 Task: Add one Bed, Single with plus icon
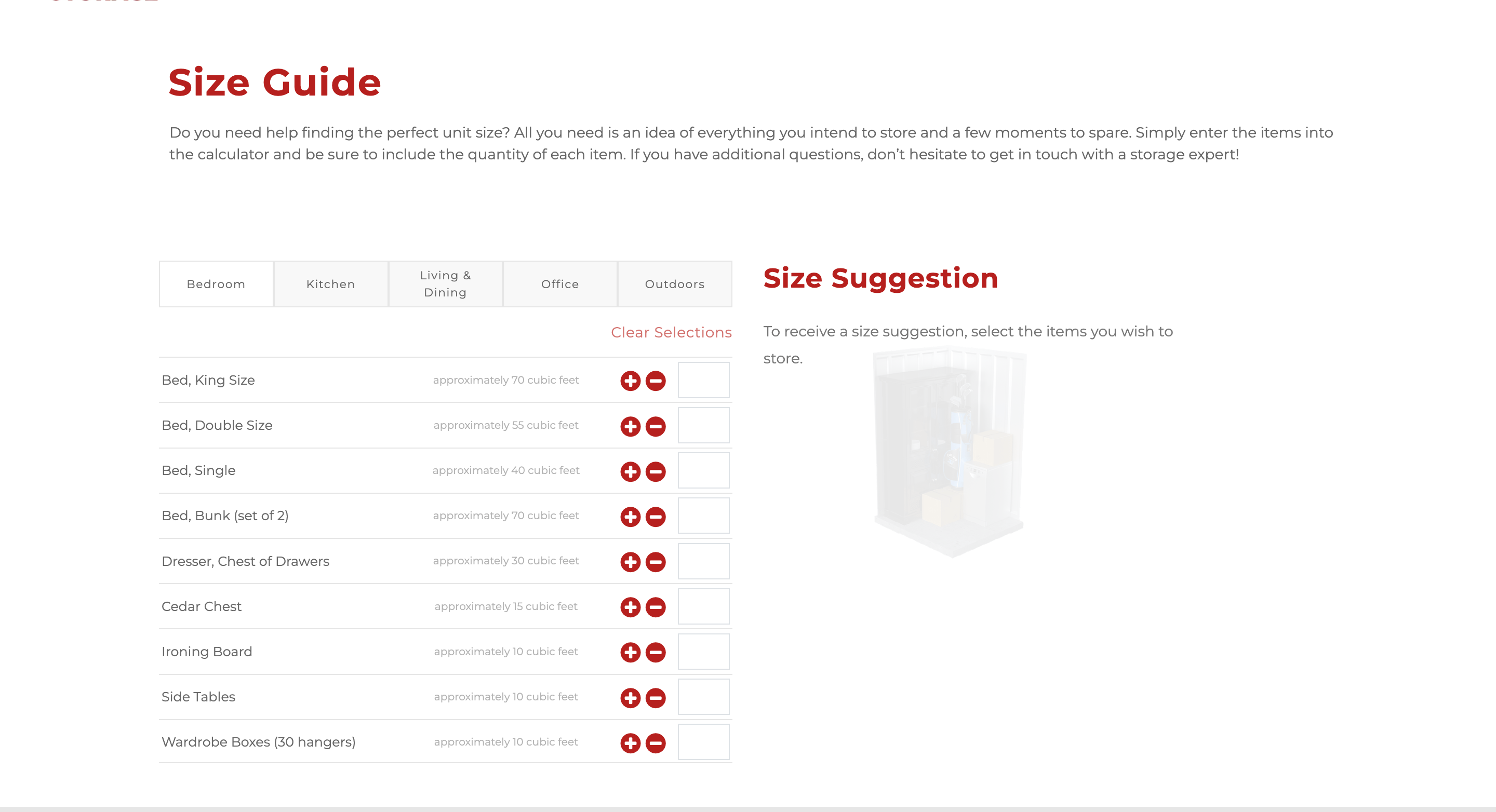pyautogui.click(x=630, y=471)
